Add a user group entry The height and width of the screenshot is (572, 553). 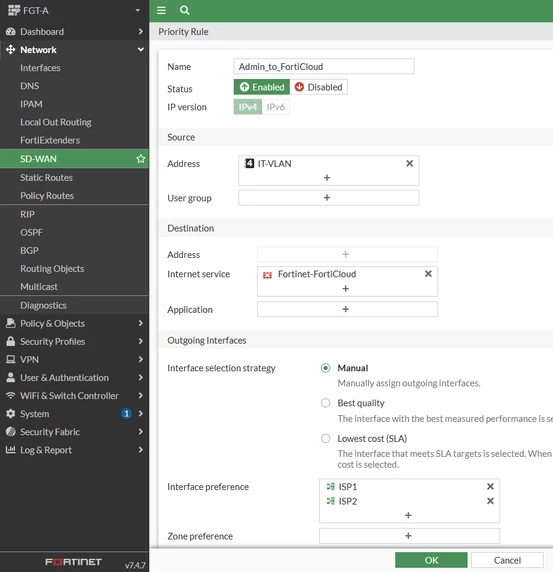coord(328,198)
